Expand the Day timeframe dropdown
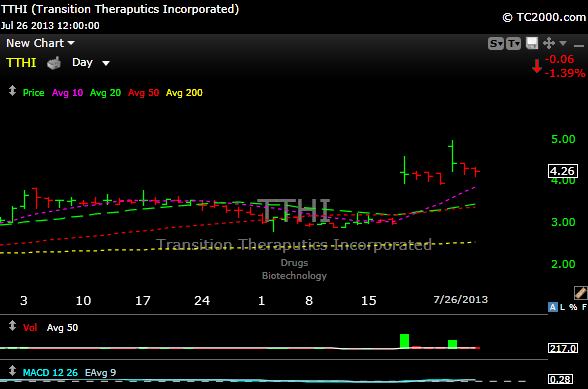This screenshot has height=389, width=588. point(91,63)
